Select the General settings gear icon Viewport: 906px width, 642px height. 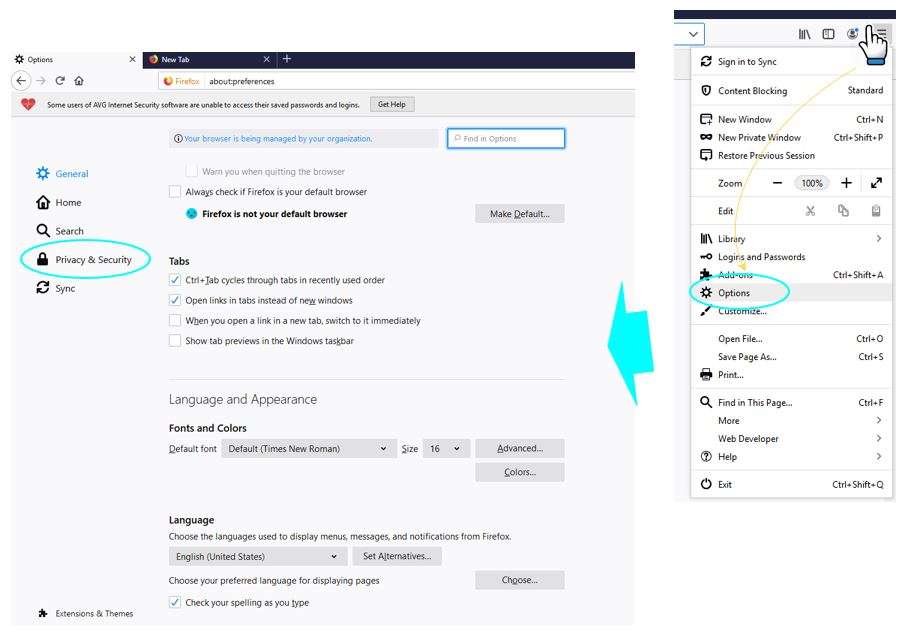tap(43, 173)
